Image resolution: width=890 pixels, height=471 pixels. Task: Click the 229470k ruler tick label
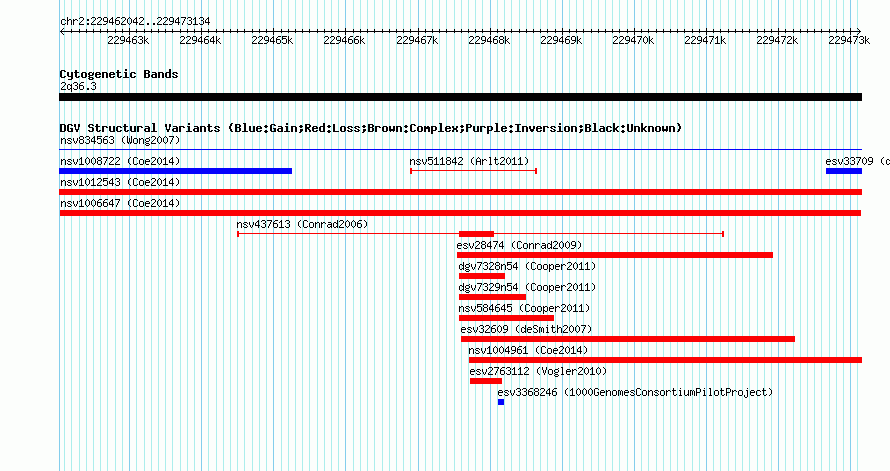pos(633,40)
